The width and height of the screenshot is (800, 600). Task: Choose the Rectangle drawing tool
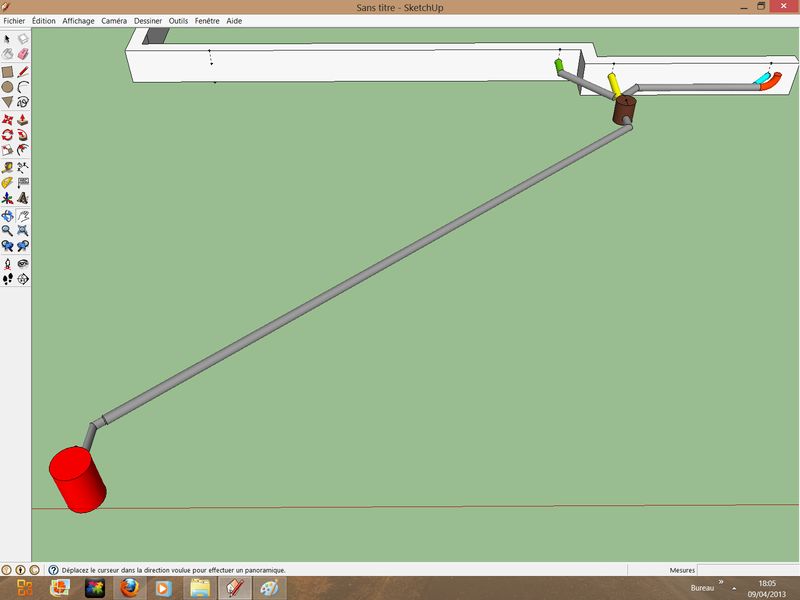click(x=8, y=72)
